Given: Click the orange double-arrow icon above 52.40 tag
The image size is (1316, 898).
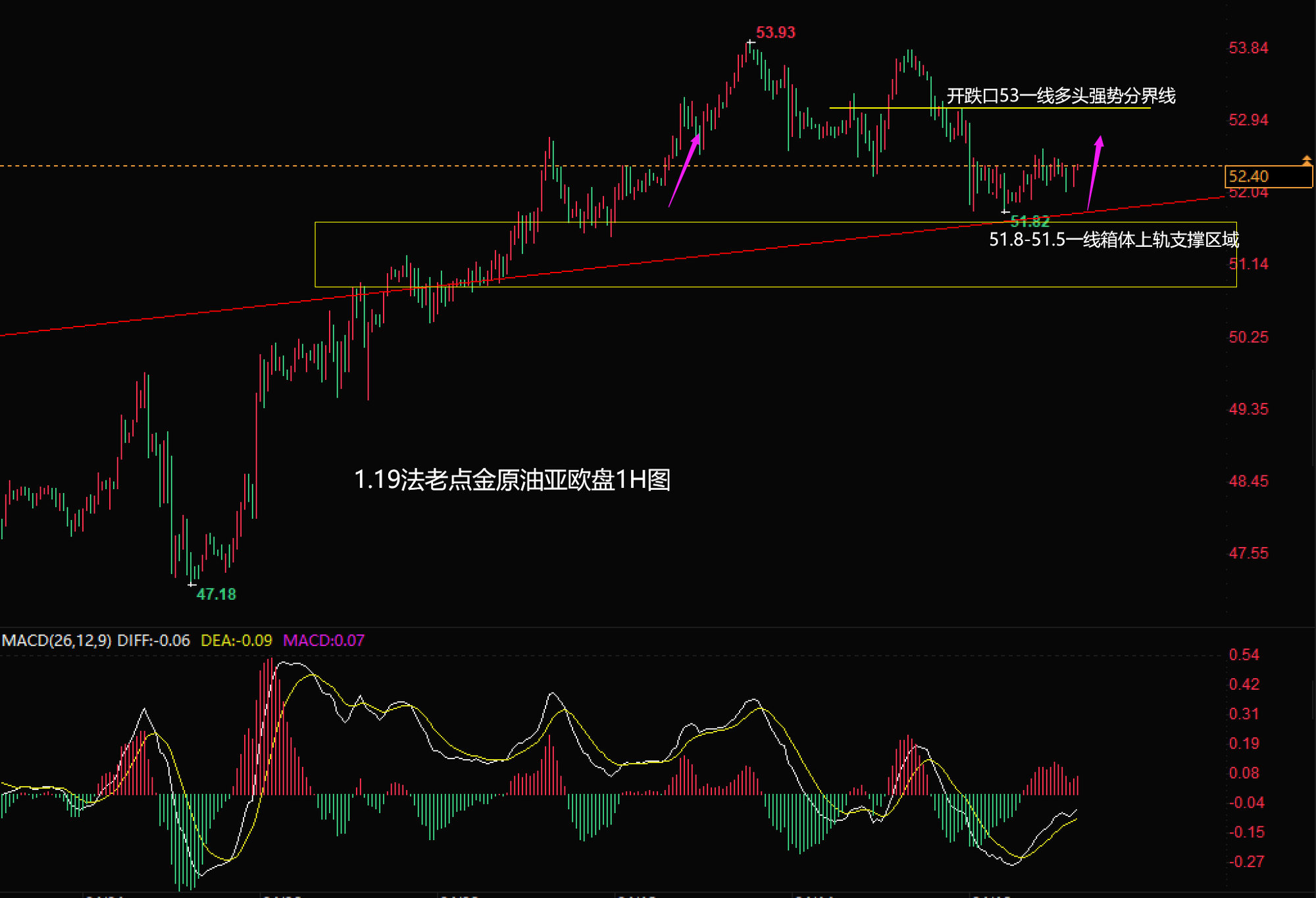Looking at the screenshot, I should point(1306,160).
